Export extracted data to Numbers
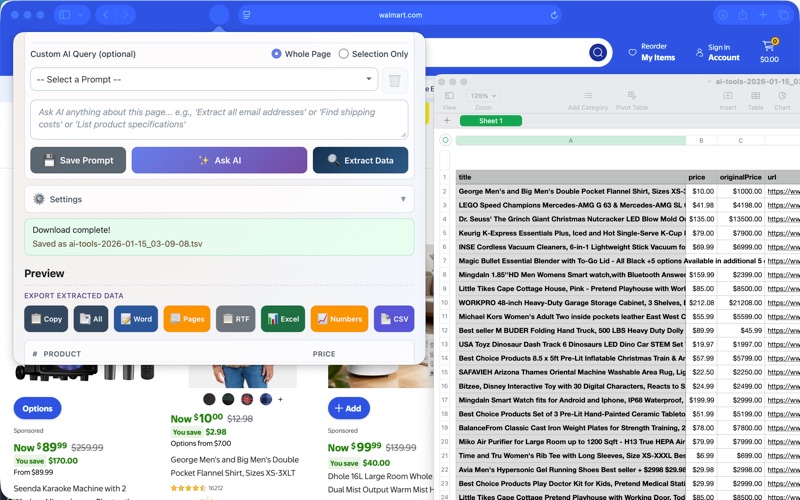The width and height of the screenshot is (800, 500). pos(339,319)
